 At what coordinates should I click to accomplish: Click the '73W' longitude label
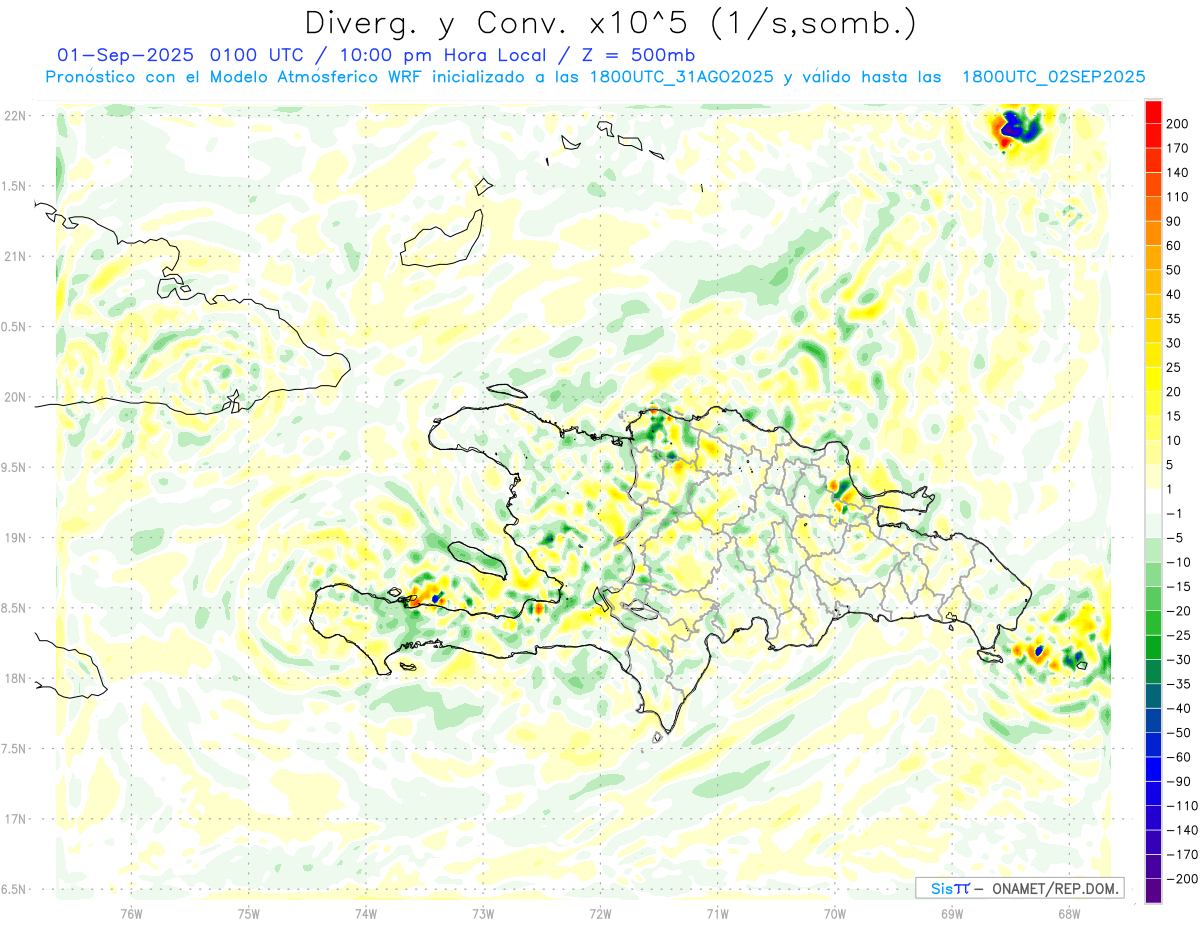tap(483, 914)
